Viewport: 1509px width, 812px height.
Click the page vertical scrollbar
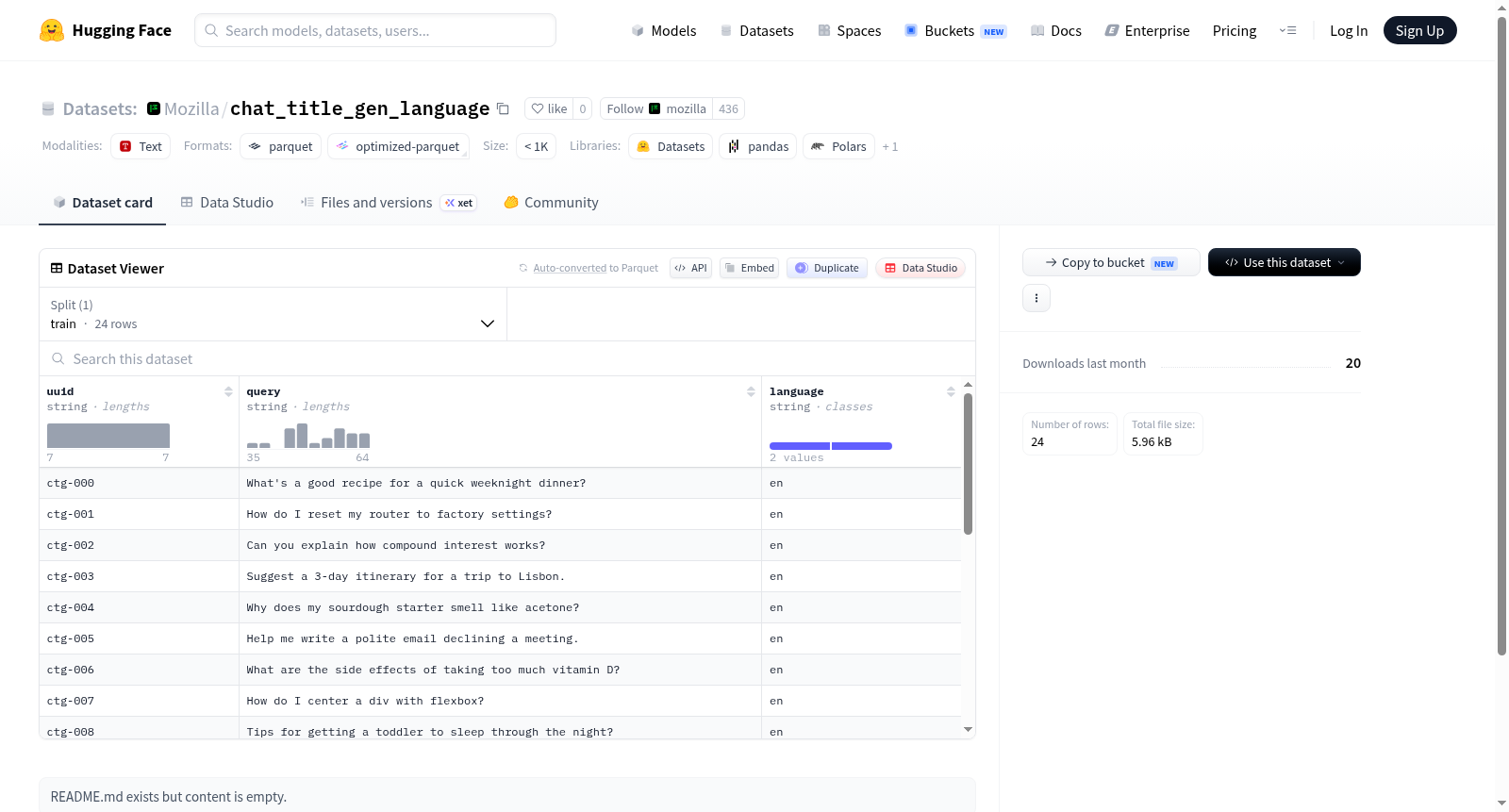coord(1501,335)
